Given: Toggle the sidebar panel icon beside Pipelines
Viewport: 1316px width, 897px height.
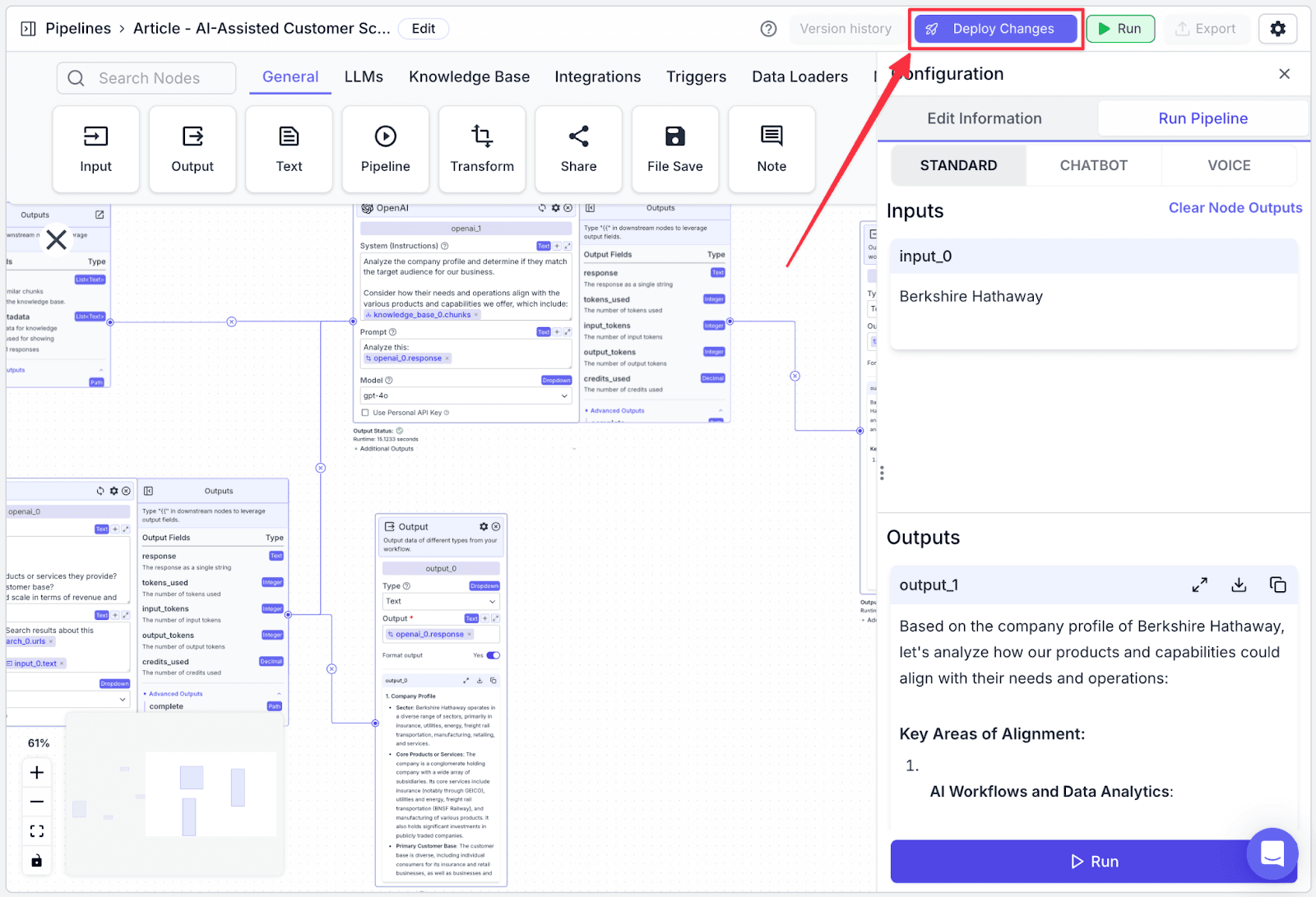Looking at the screenshot, I should [28, 29].
